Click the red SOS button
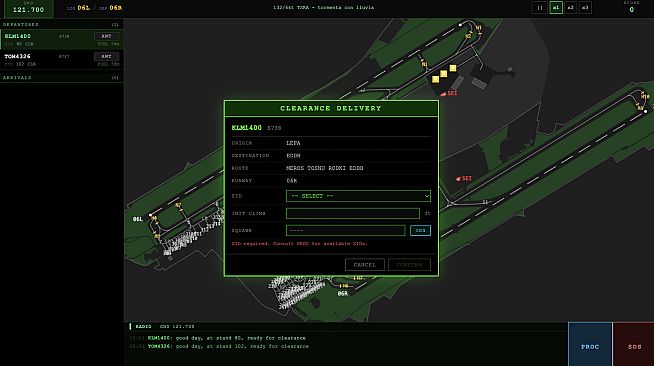 [634, 346]
